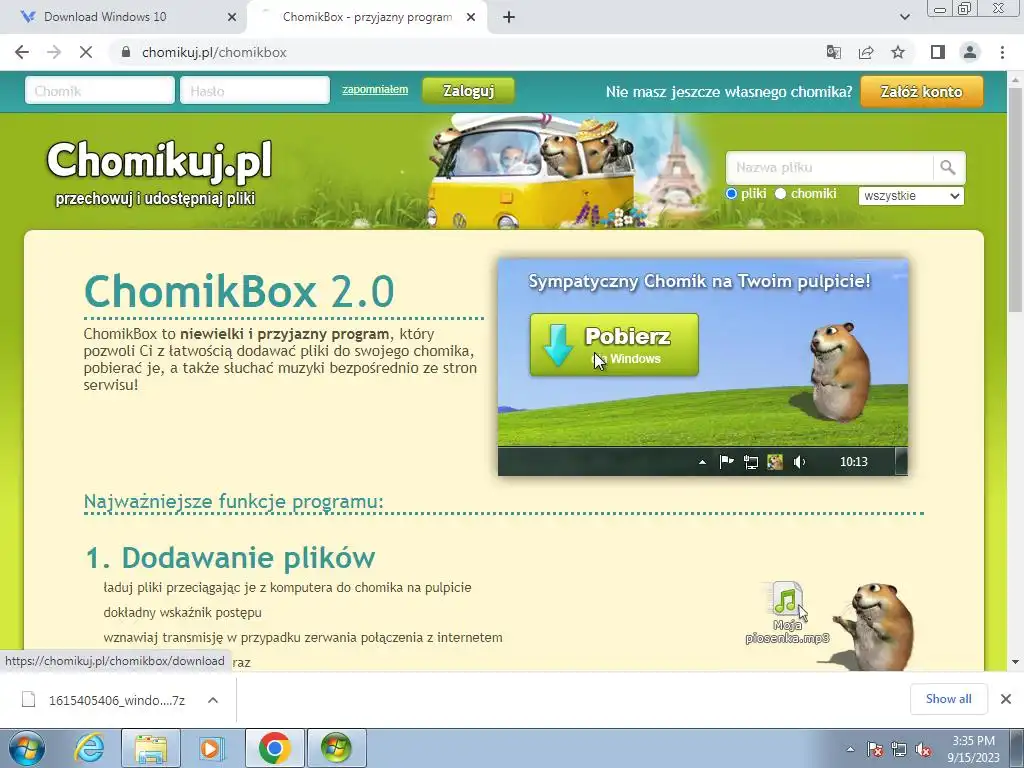This screenshot has height=768, width=1024.
Task: Open the Chrome three-dot menu
Action: (1002, 52)
